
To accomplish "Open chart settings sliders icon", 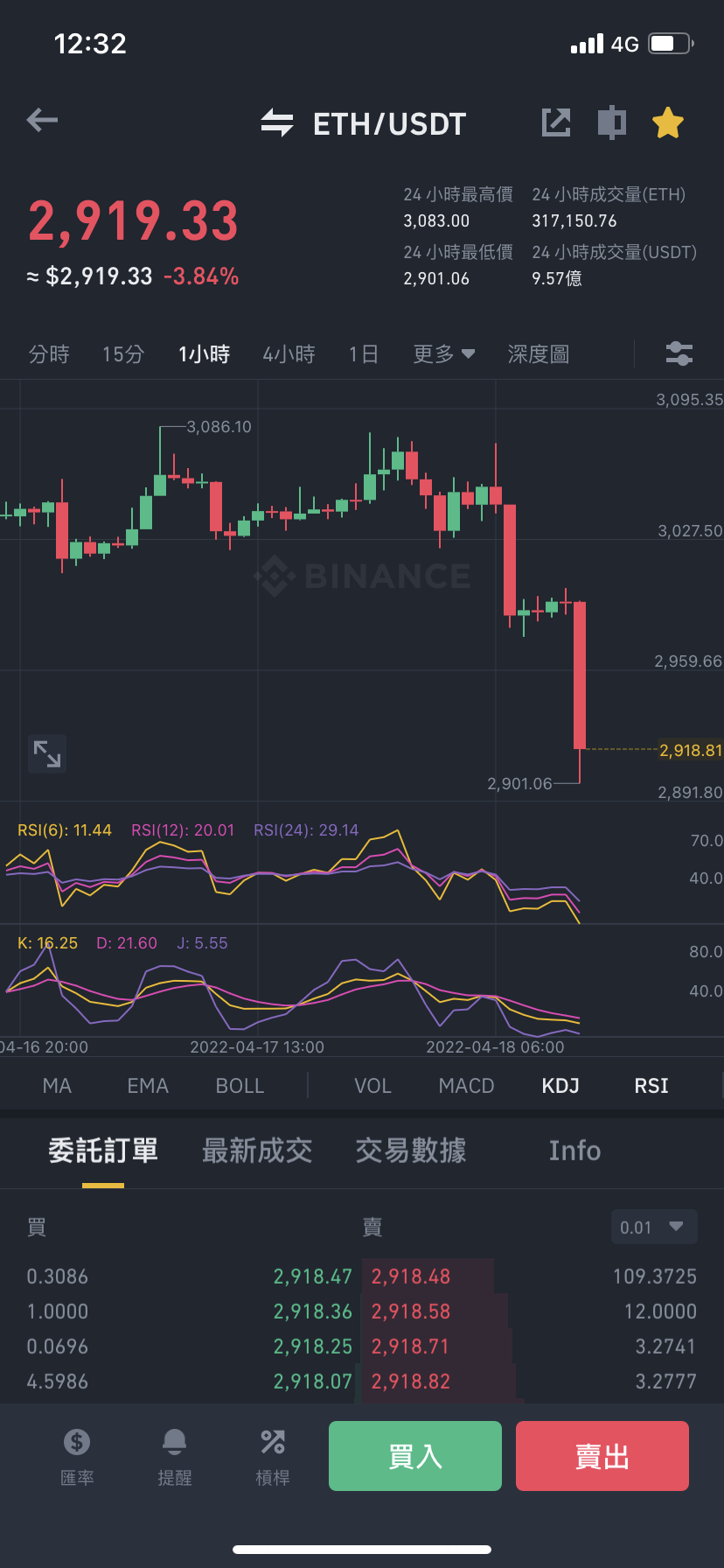I will pyautogui.click(x=679, y=353).
